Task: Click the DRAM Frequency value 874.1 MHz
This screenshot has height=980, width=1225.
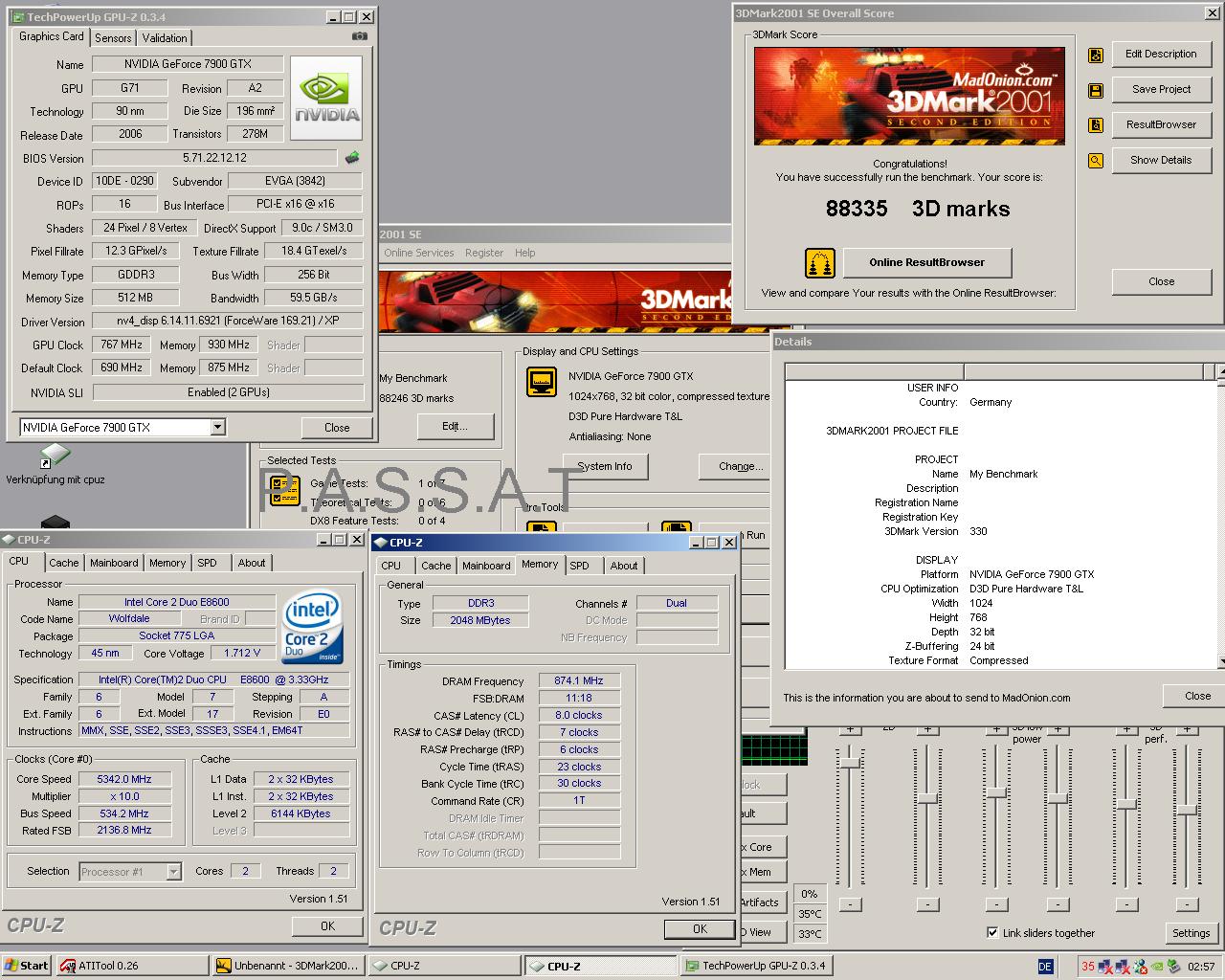Action: [579, 680]
